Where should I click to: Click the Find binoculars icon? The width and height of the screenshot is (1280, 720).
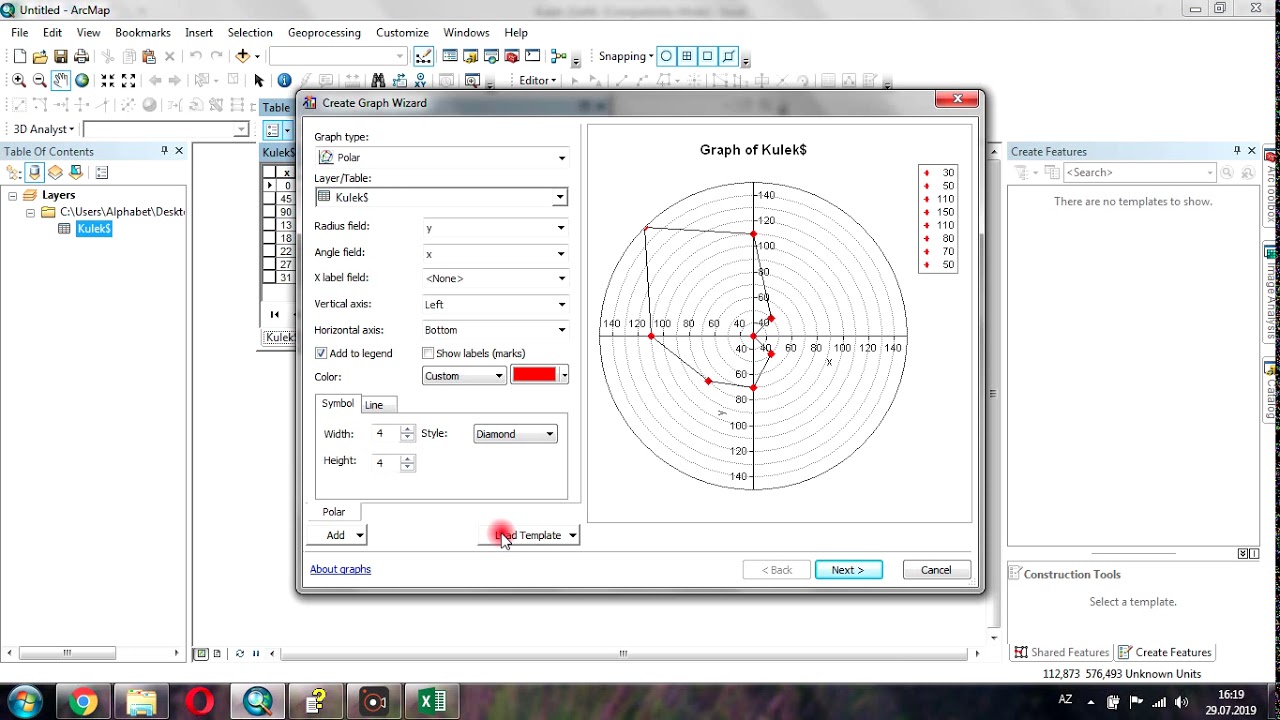click(378, 80)
